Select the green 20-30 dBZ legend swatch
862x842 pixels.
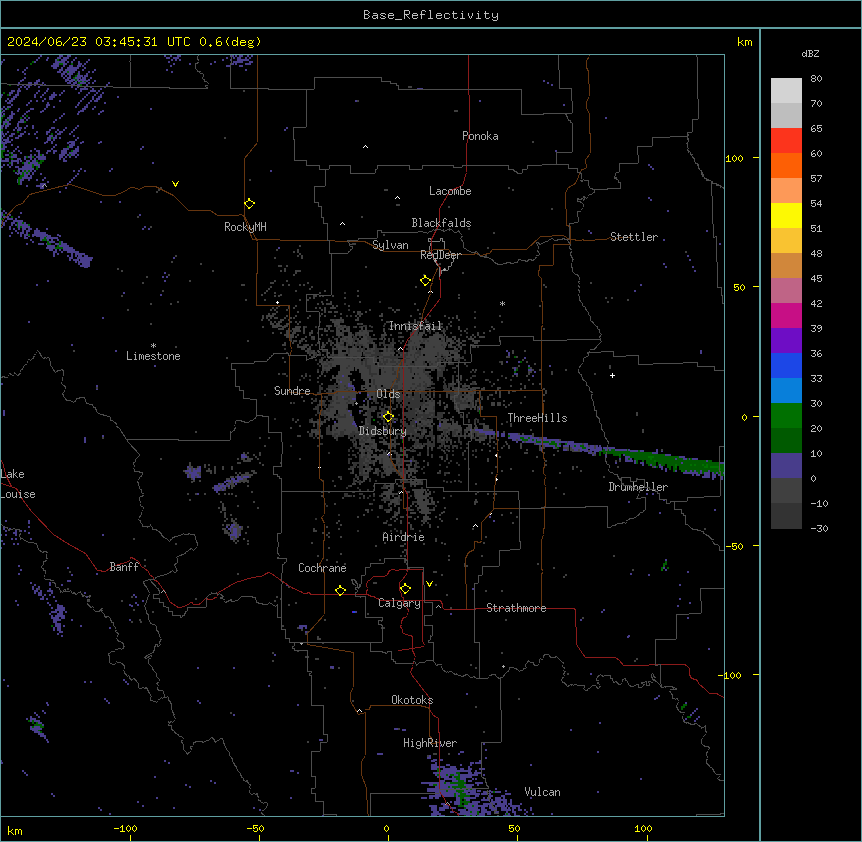click(x=786, y=416)
